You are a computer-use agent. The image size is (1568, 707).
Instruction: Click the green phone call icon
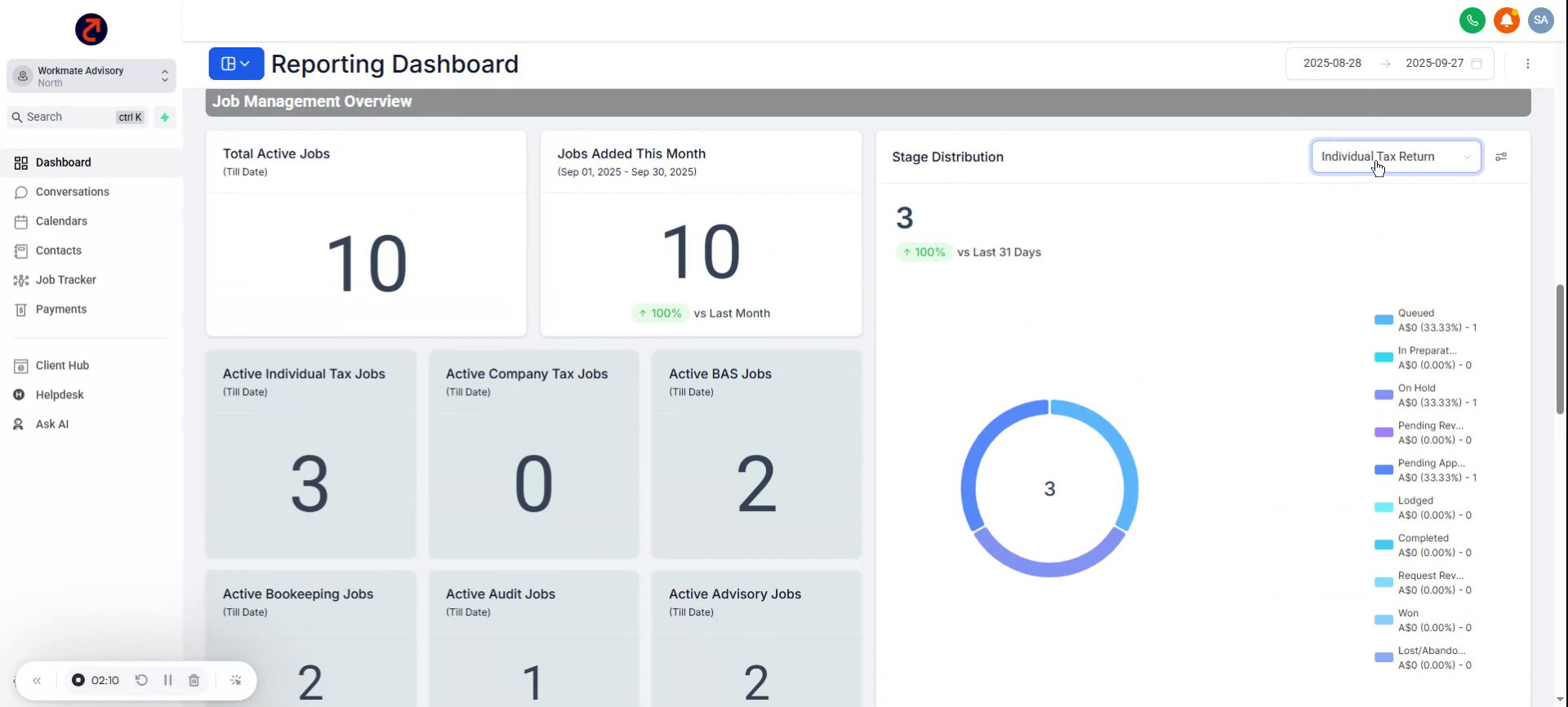[x=1472, y=20]
